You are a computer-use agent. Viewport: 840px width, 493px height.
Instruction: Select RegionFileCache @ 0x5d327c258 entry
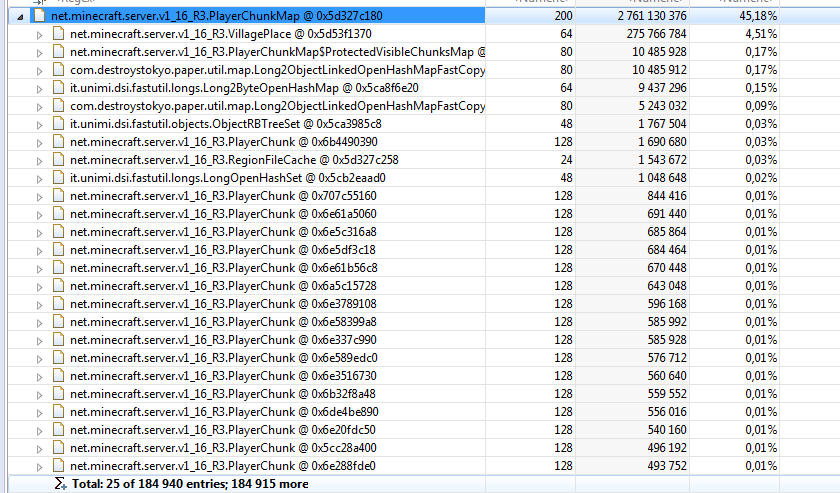click(x=234, y=160)
